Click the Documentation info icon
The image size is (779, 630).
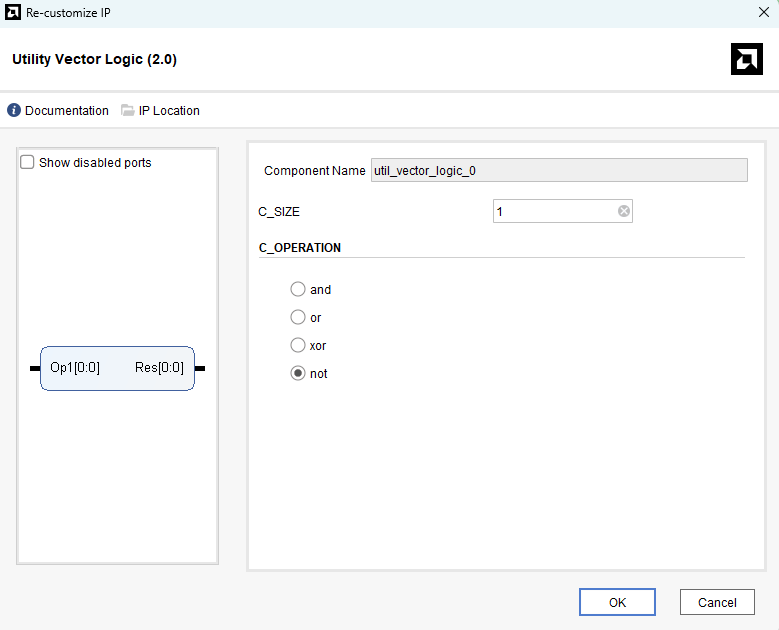tap(14, 111)
